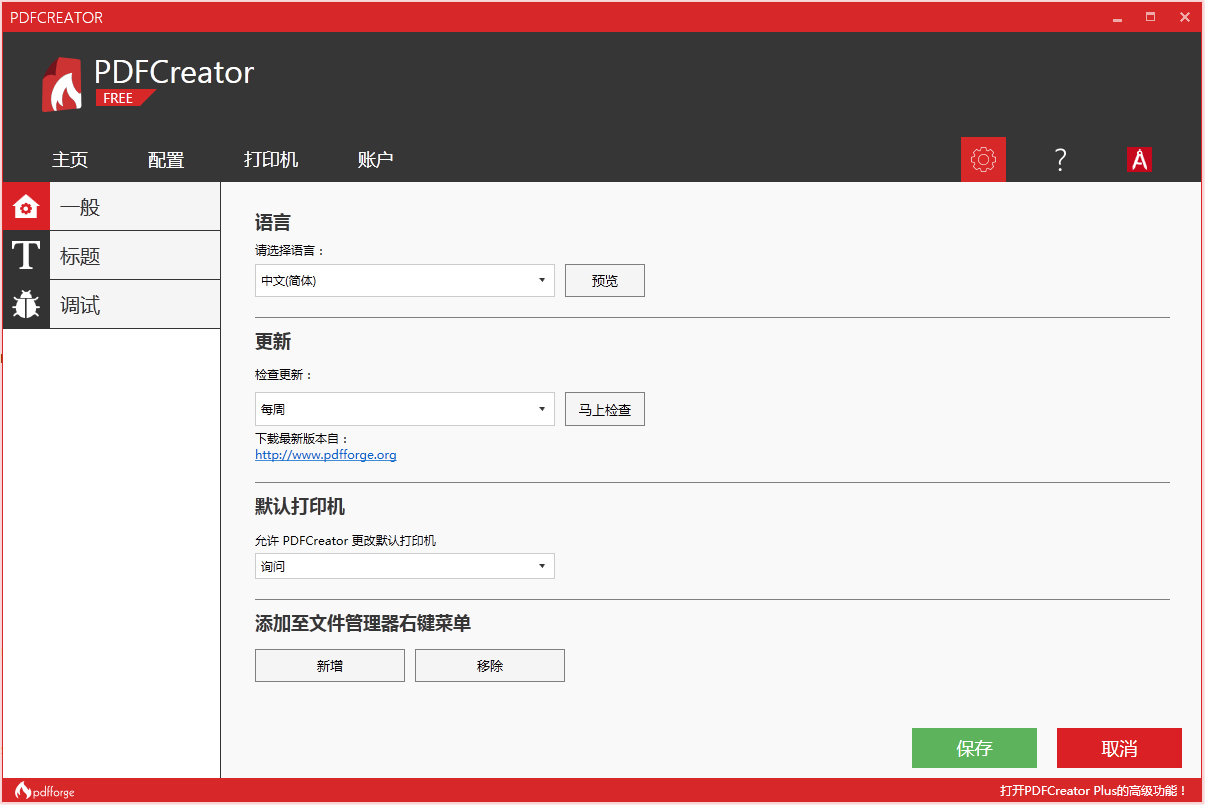Click the 添加至文件管理器右键菜单 heading
The width and height of the screenshot is (1205, 805).
click(x=363, y=624)
